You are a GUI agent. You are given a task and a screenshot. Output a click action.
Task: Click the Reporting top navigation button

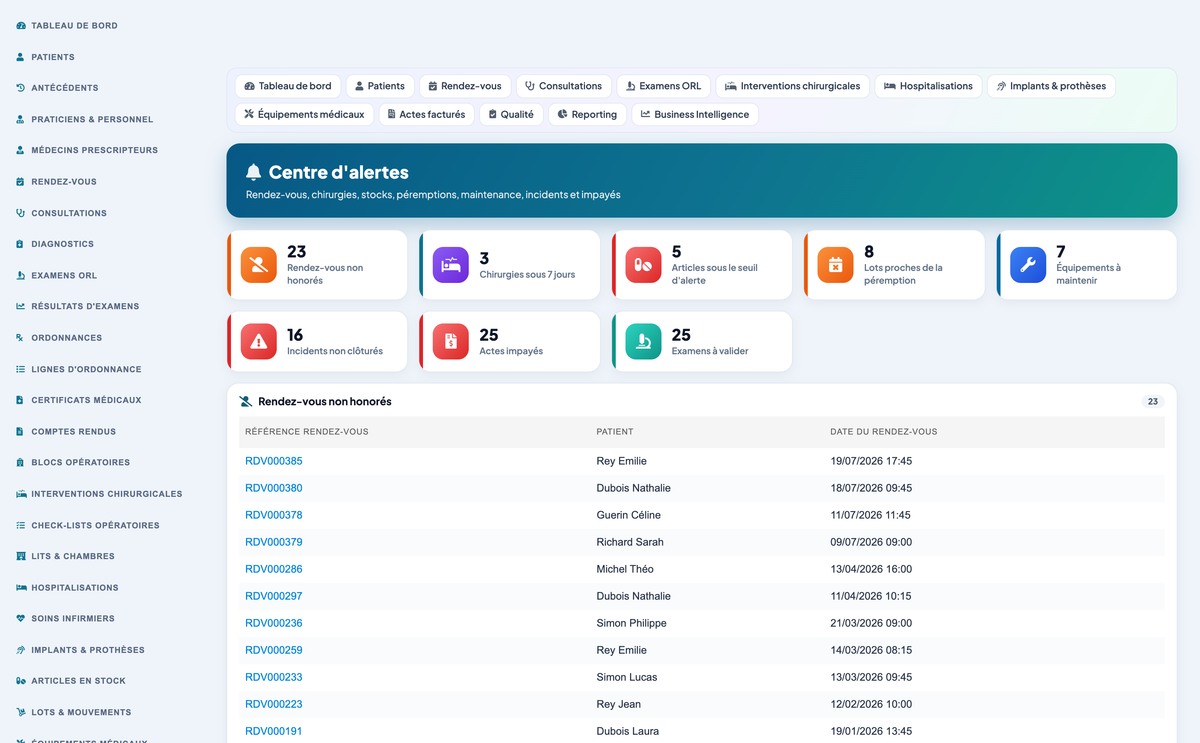(587, 114)
